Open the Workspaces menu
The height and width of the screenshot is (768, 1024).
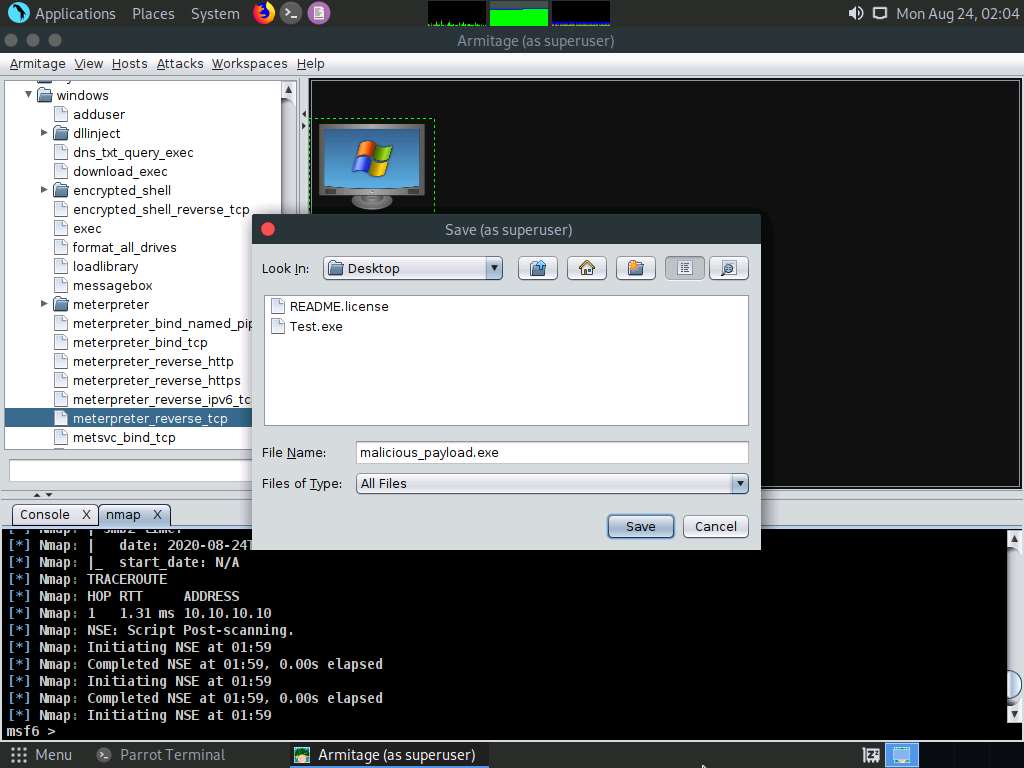coord(249,63)
